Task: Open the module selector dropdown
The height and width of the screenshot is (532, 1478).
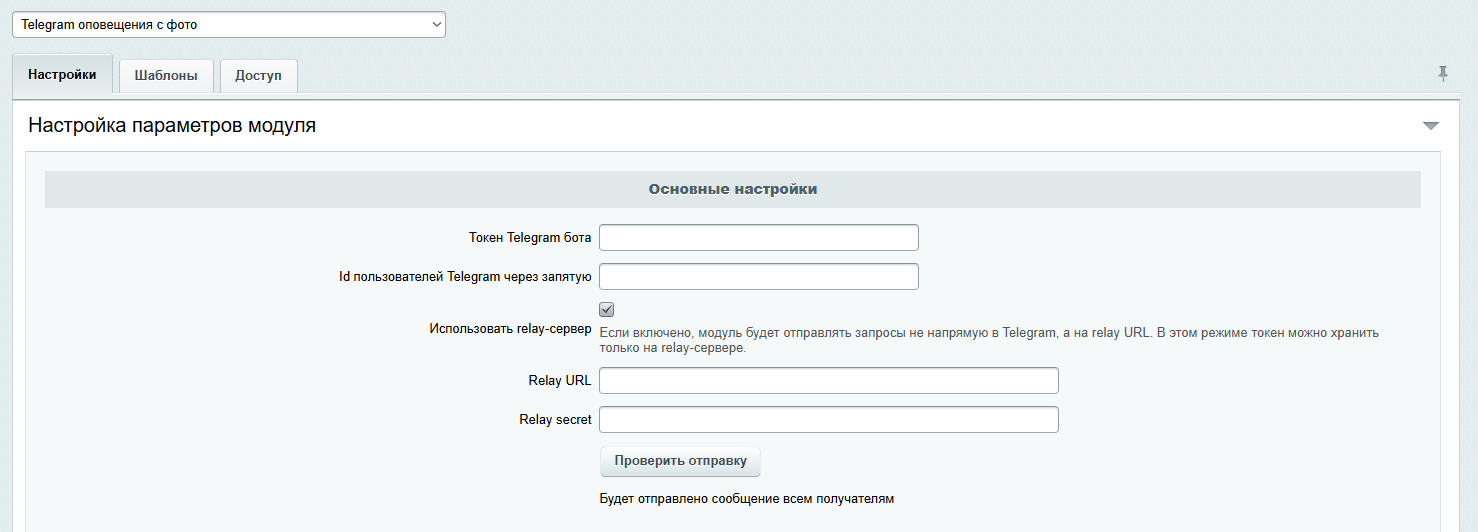Action: [x=228, y=25]
